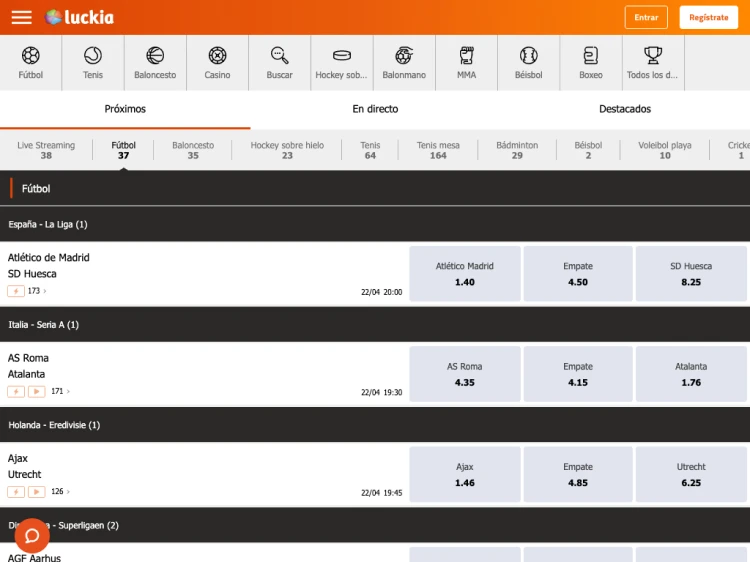750x562 pixels.
Task: Click the Regístrate button
Action: point(708,17)
